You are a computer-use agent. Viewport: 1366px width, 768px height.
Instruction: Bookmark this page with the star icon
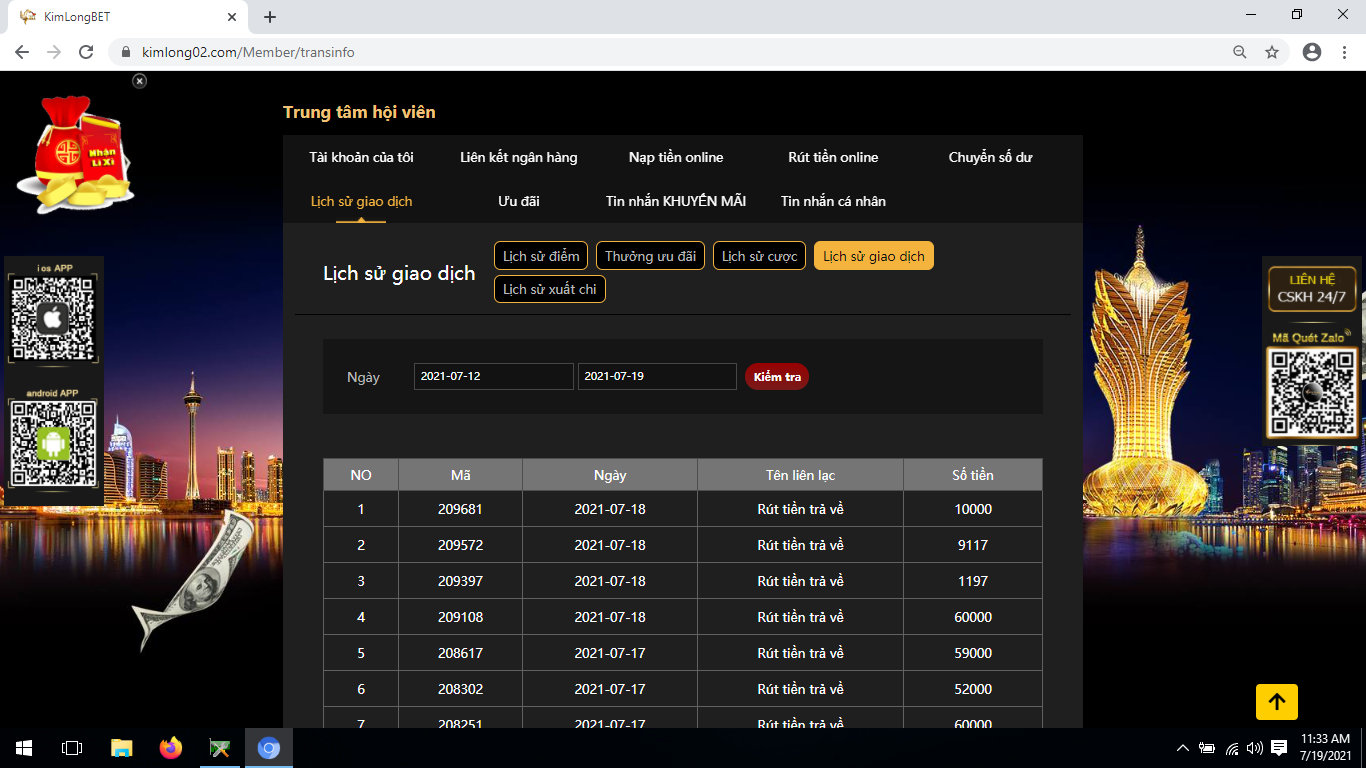tap(1272, 52)
